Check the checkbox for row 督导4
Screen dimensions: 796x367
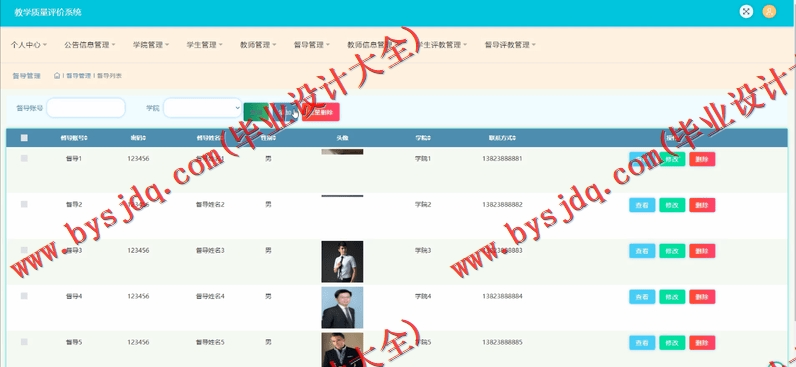24,296
